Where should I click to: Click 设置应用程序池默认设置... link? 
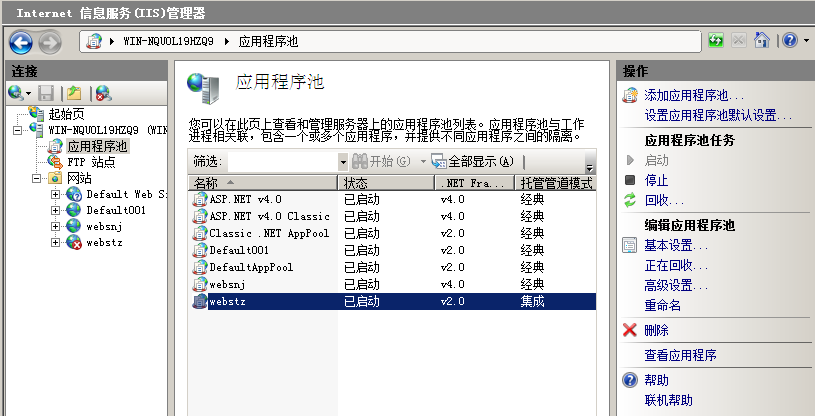(718, 115)
